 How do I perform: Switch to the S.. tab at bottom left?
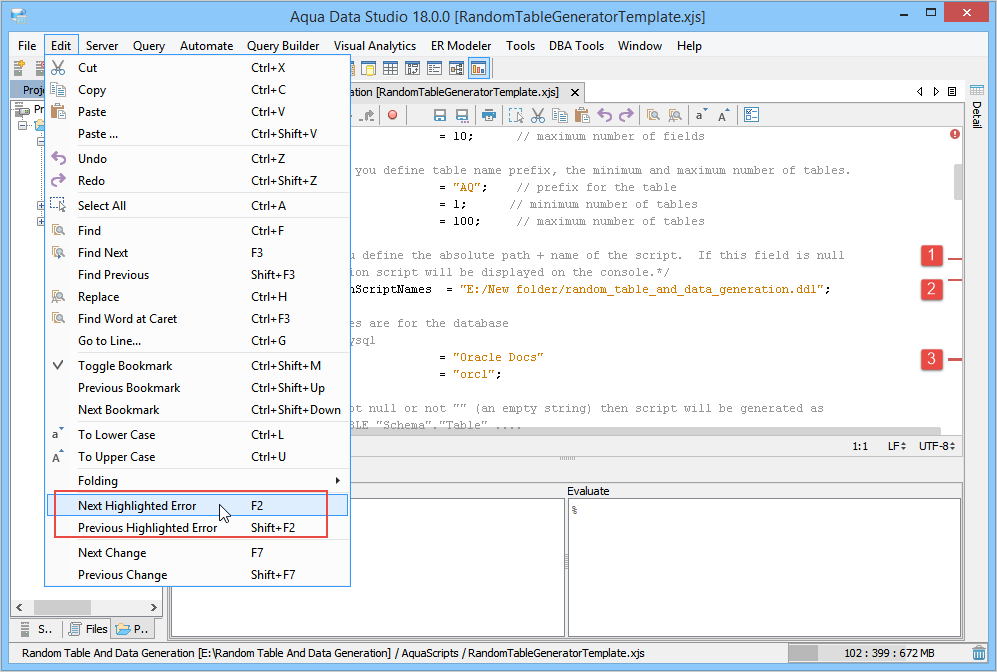38,629
